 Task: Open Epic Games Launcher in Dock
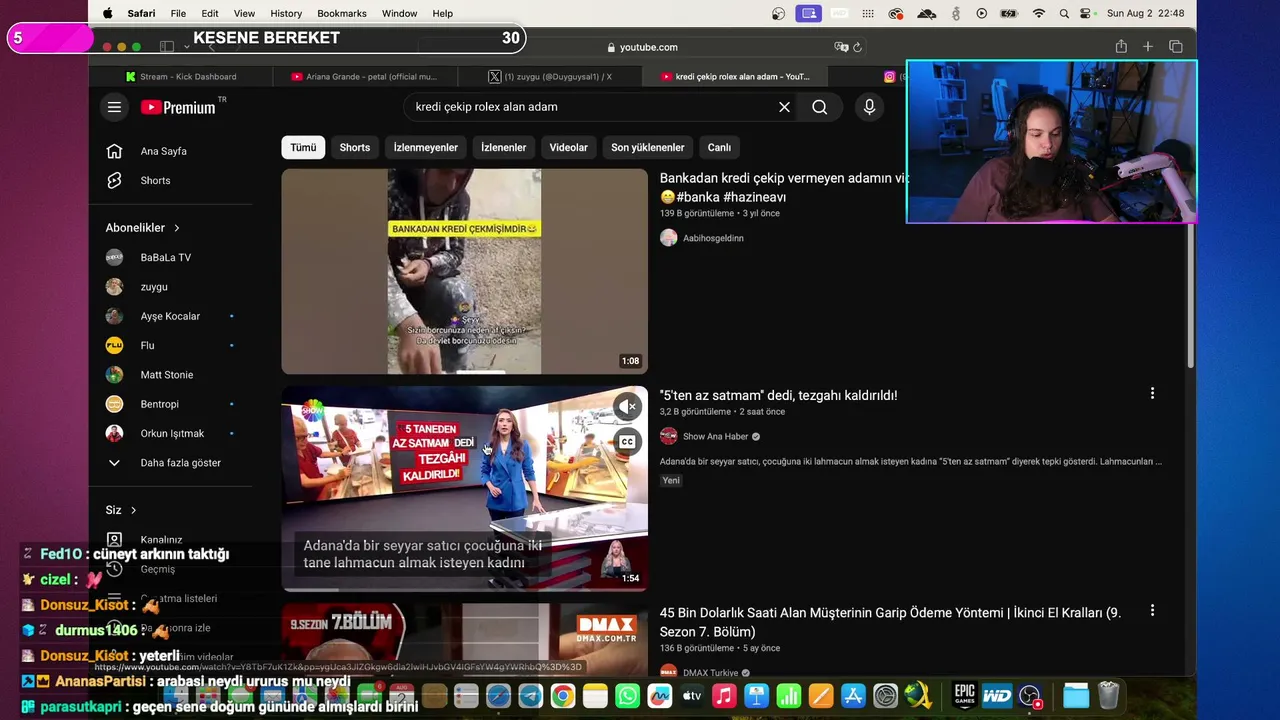[964, 695]
